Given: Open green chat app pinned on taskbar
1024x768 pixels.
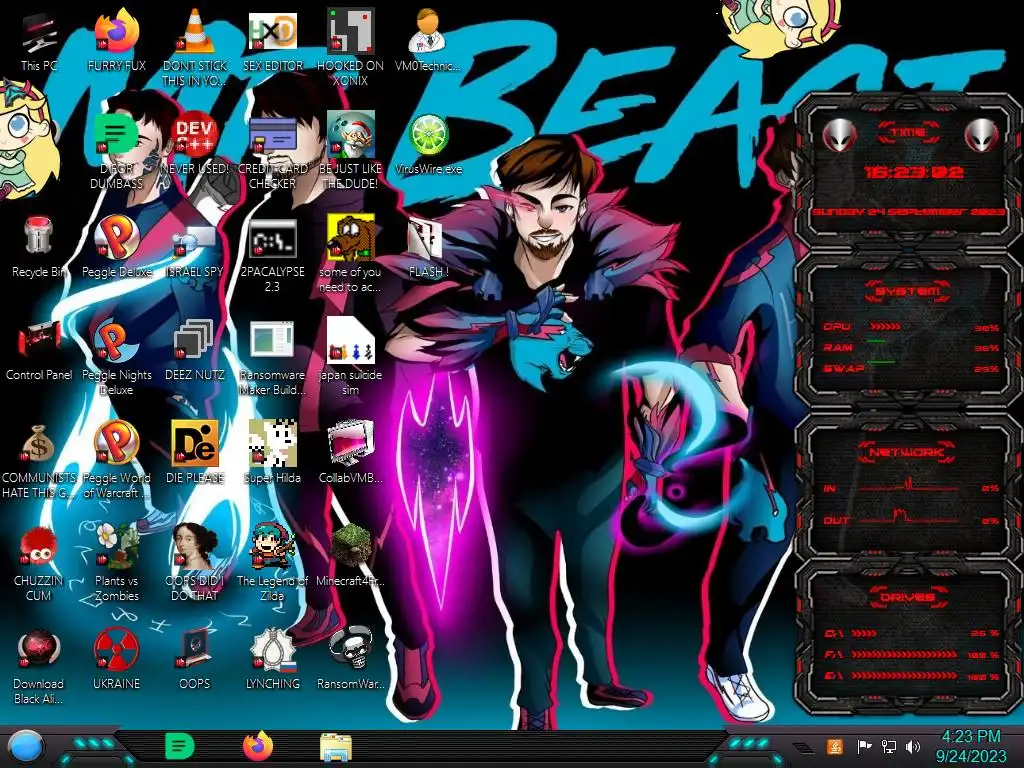Looking at the screenshot, I should click(x=180, y=746).
